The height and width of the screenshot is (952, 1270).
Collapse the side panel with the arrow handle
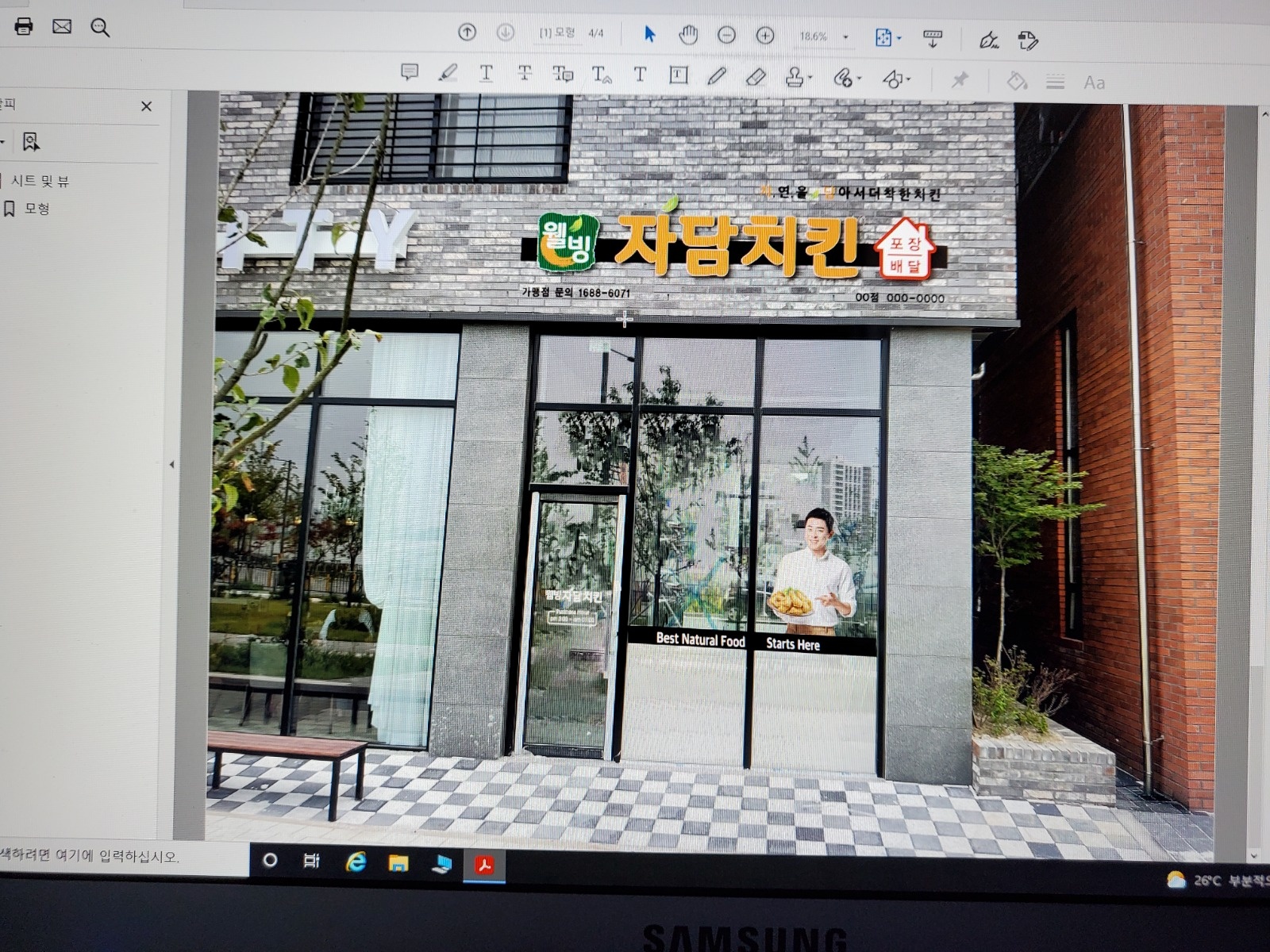click(171, 465)
